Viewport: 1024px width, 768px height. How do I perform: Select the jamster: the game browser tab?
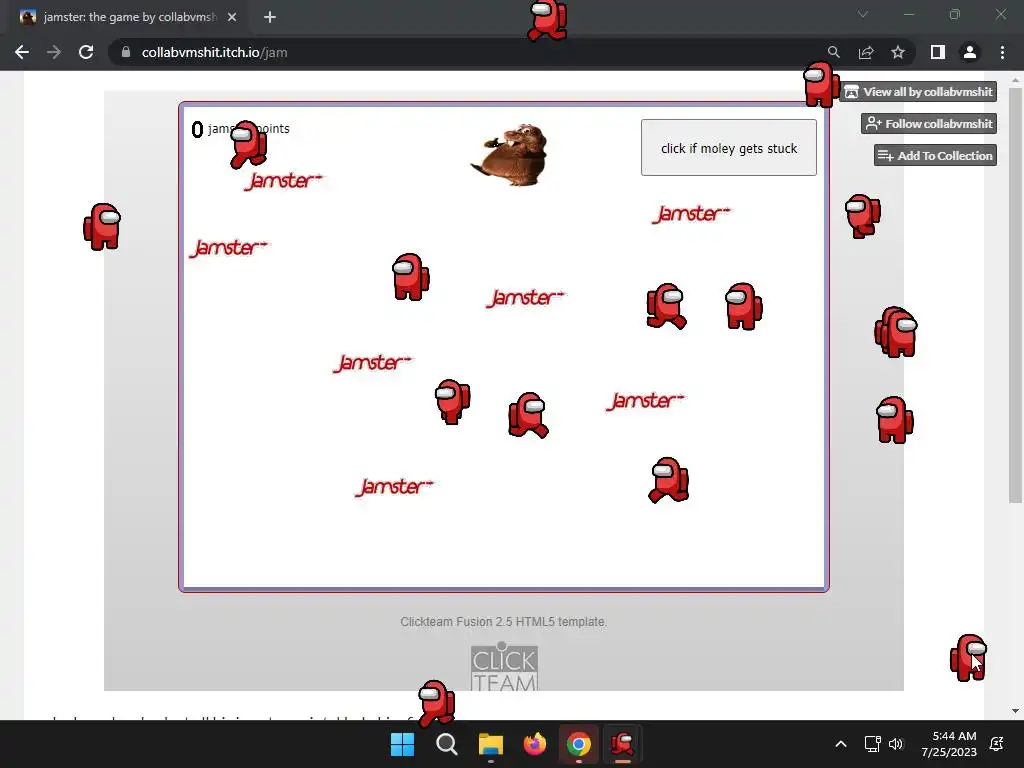pyautogui.click(x=129, y=17)
